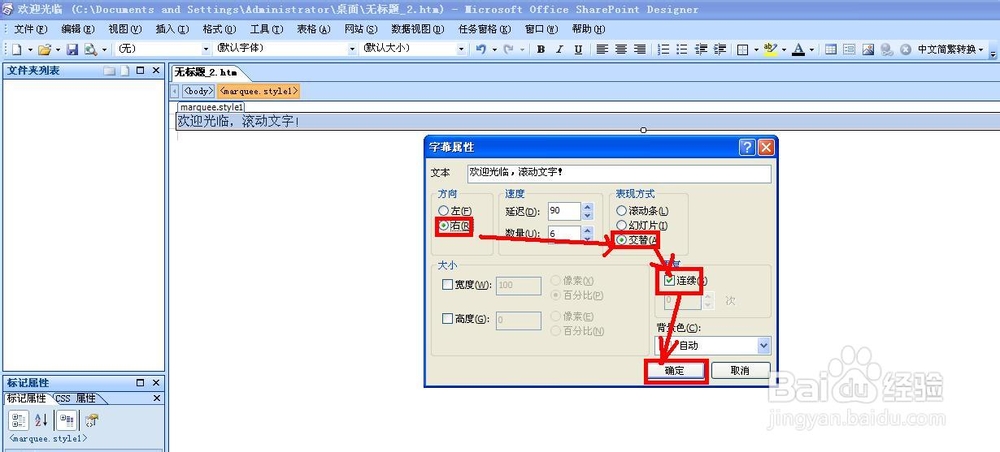Click the Preview in browser icon
The image size is (1000, 452).
91,49
